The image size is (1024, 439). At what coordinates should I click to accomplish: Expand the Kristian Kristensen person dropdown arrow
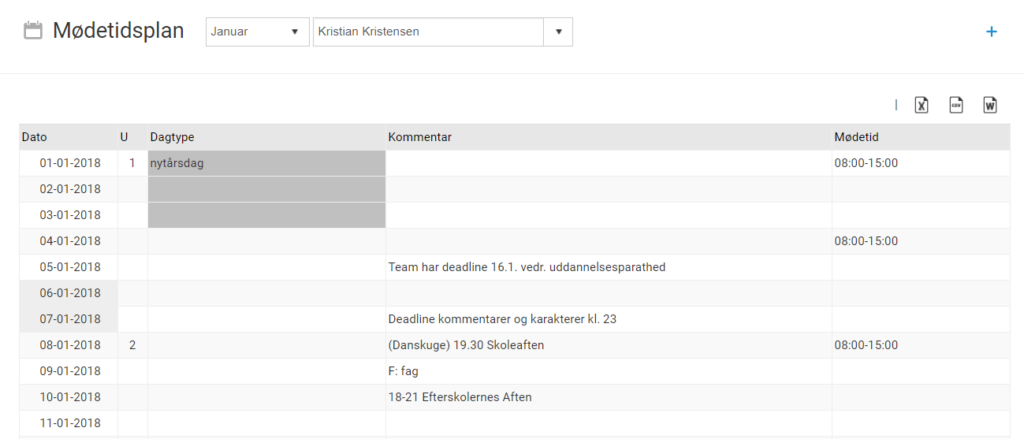(x=558, y=31)
